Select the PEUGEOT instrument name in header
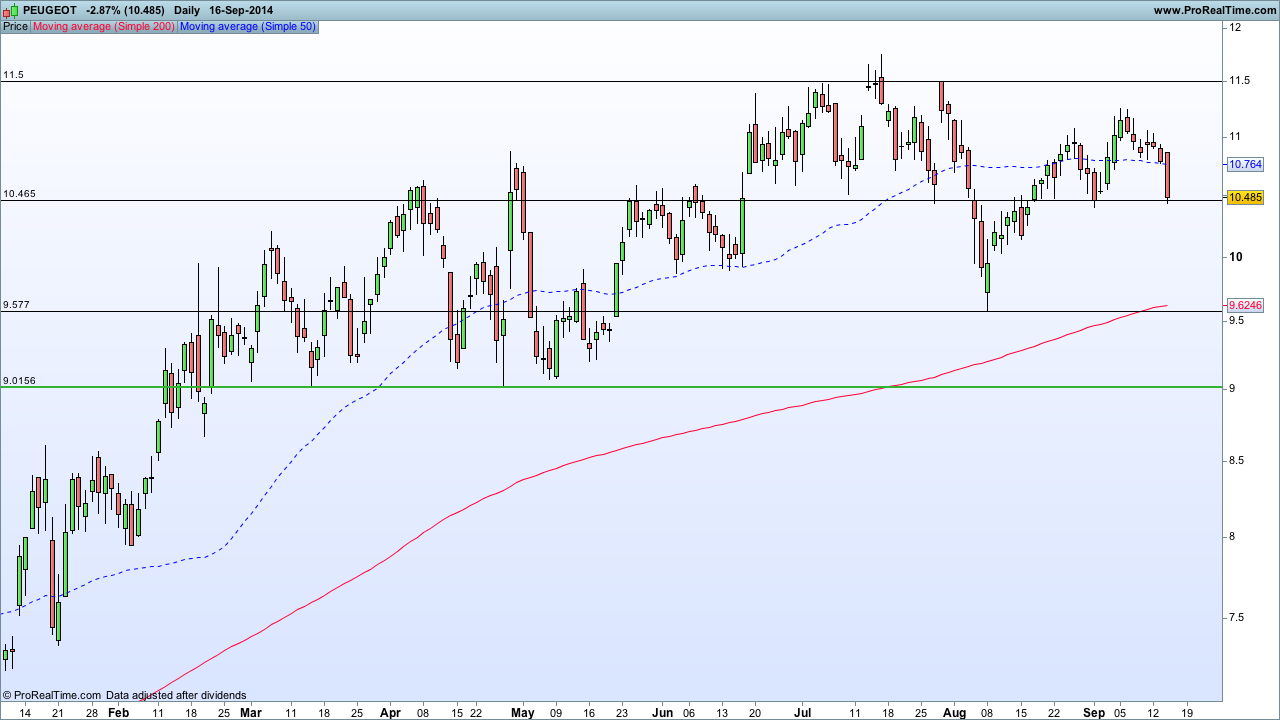 [x=49, y=10]
